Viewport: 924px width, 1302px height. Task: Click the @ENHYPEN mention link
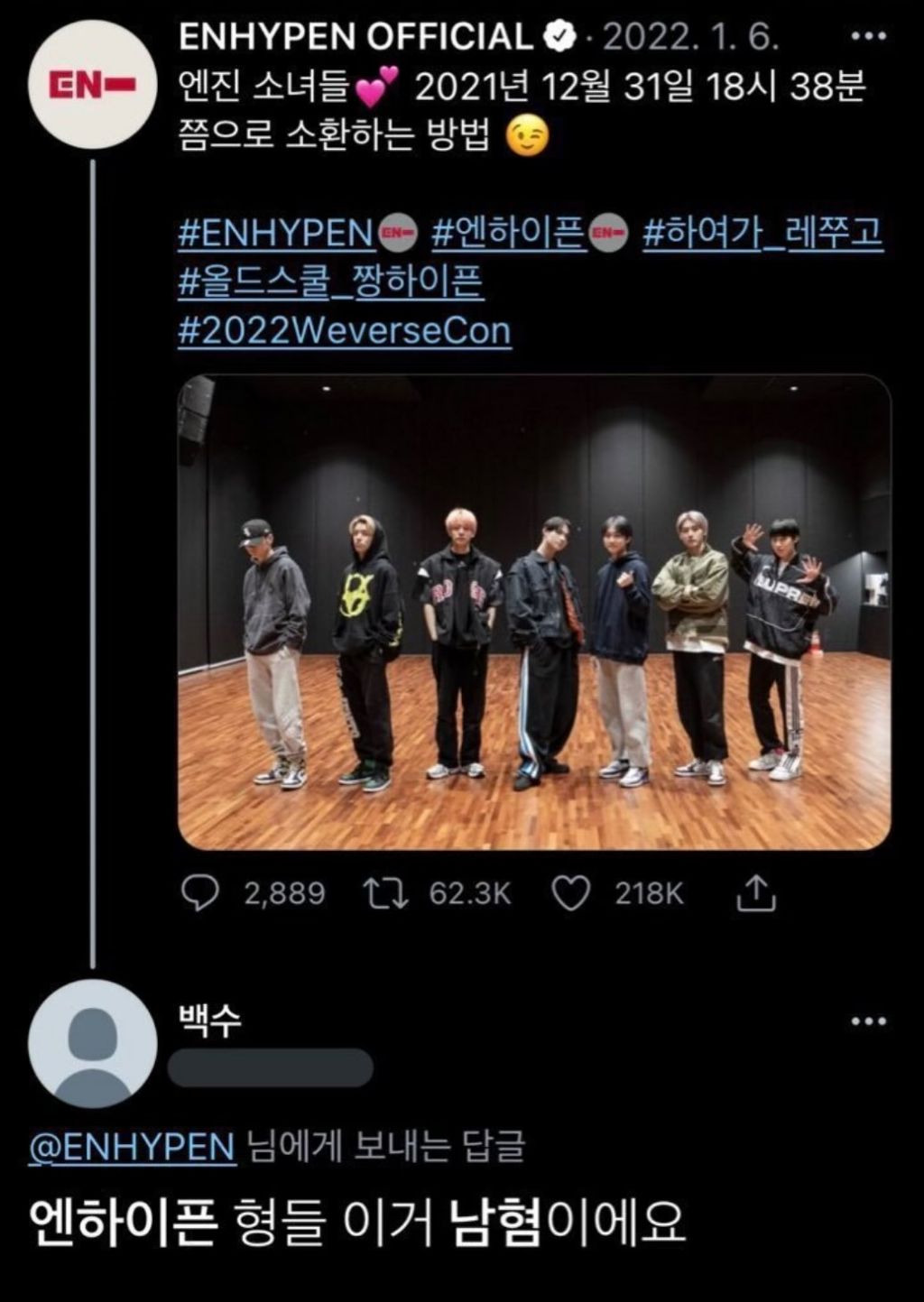point(132,1148)
